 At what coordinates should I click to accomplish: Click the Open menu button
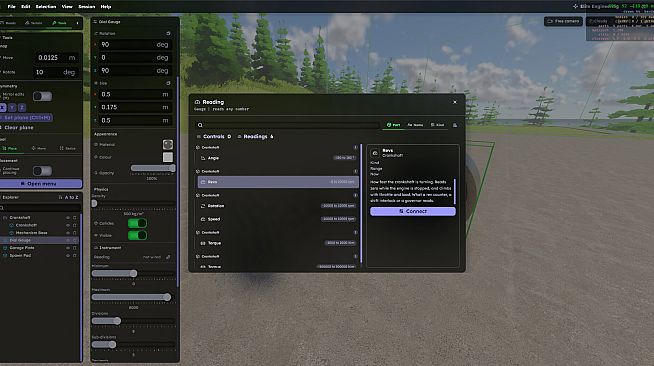pyautogui.click(x=40, y=183)
